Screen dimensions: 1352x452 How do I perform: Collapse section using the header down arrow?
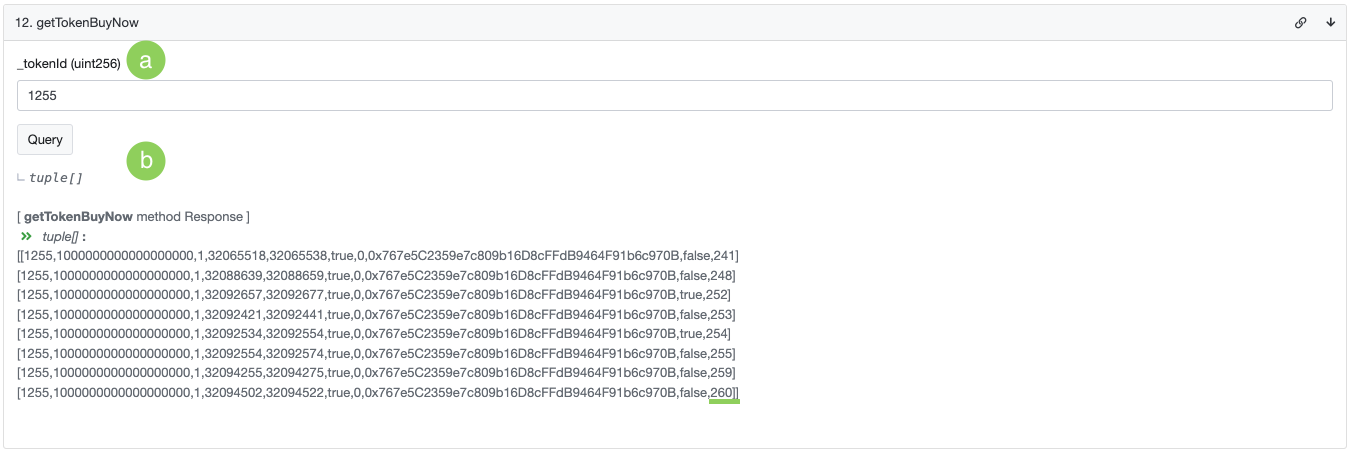[x=1330, y=22]
